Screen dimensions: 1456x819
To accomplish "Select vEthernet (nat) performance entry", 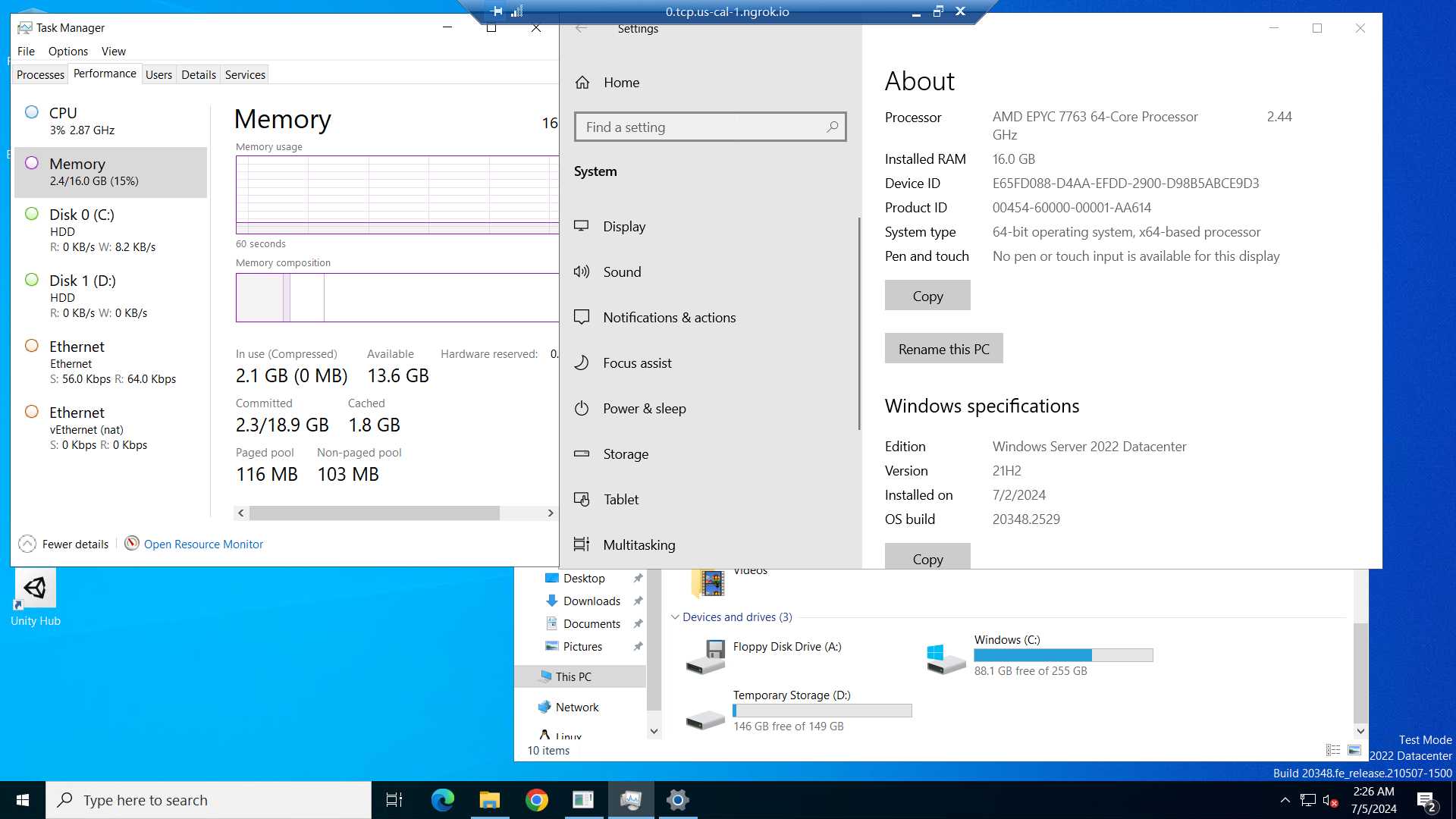I will click(111, 428).
